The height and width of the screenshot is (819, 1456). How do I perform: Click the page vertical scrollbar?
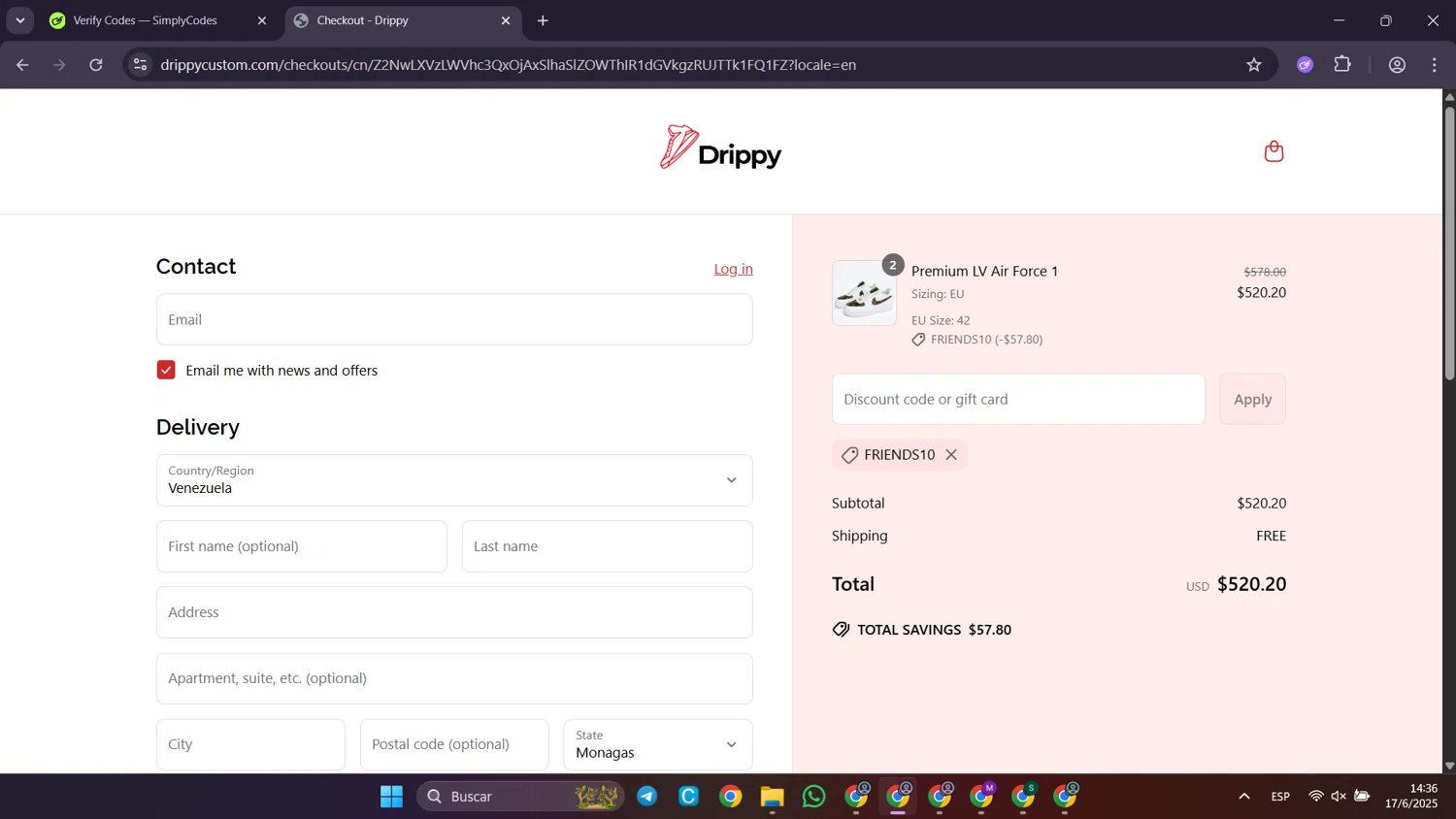coord(1449,243)
